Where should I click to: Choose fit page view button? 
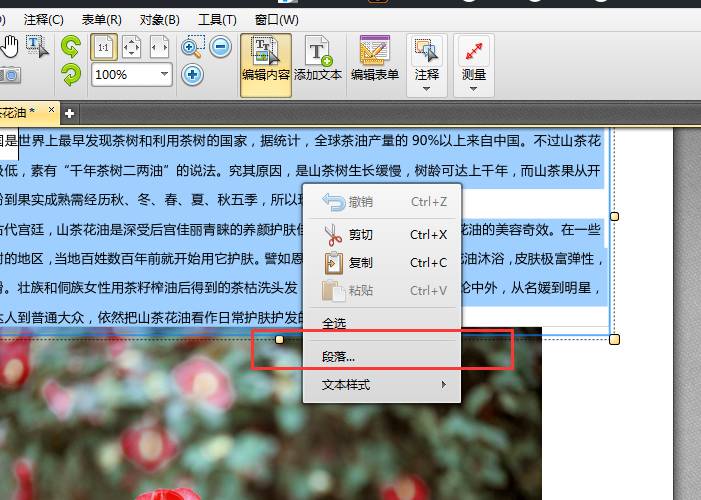131,47
